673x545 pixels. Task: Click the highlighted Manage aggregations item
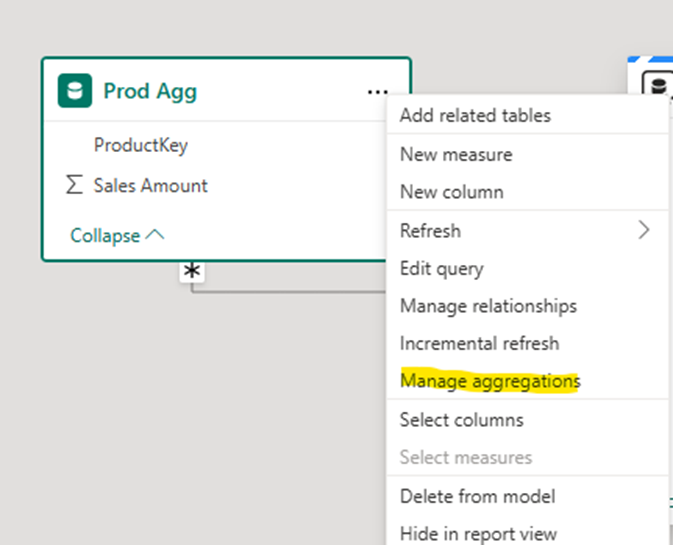point(490,381)
